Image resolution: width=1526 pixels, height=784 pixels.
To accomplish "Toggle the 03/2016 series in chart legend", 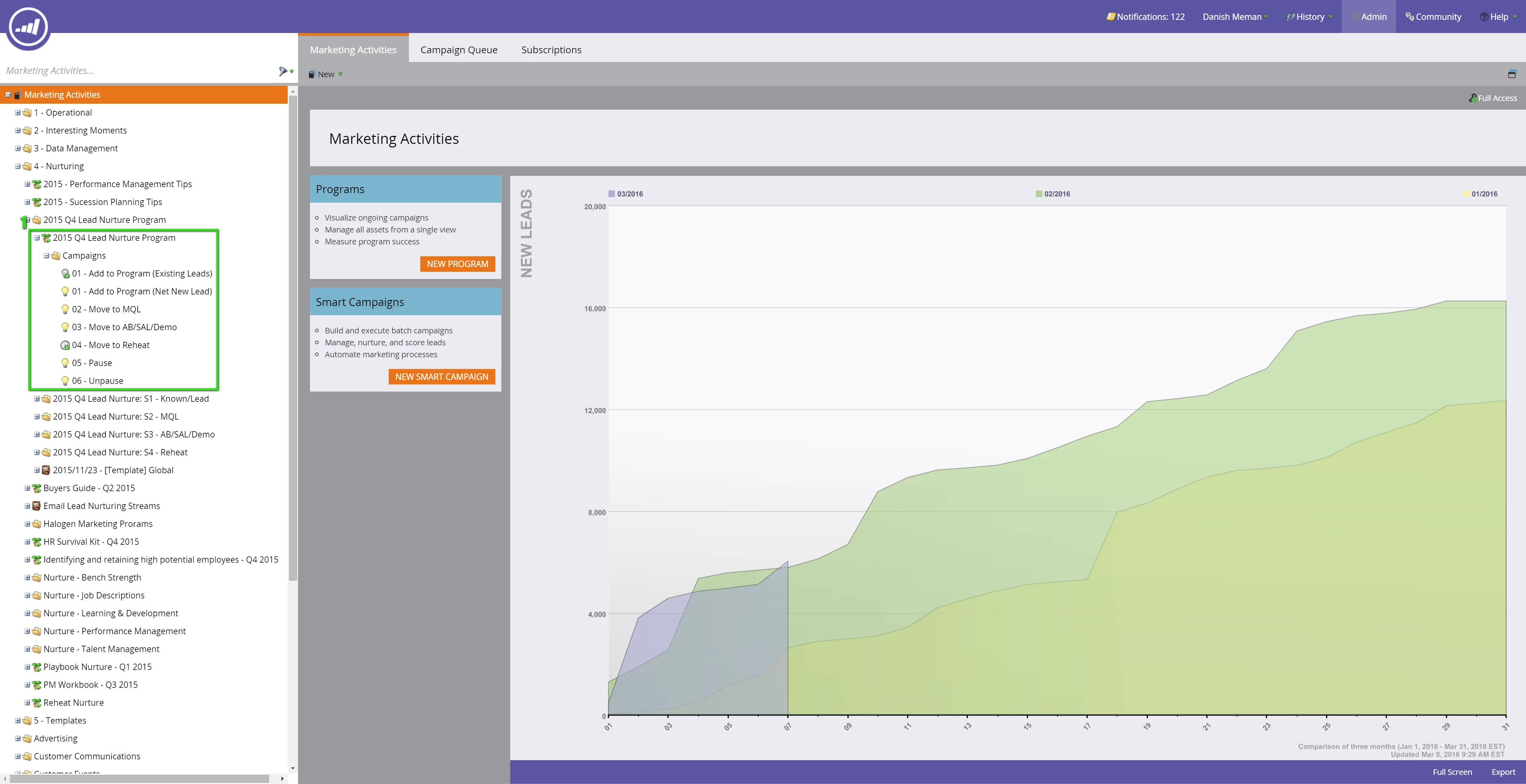I will click(629, 194).
